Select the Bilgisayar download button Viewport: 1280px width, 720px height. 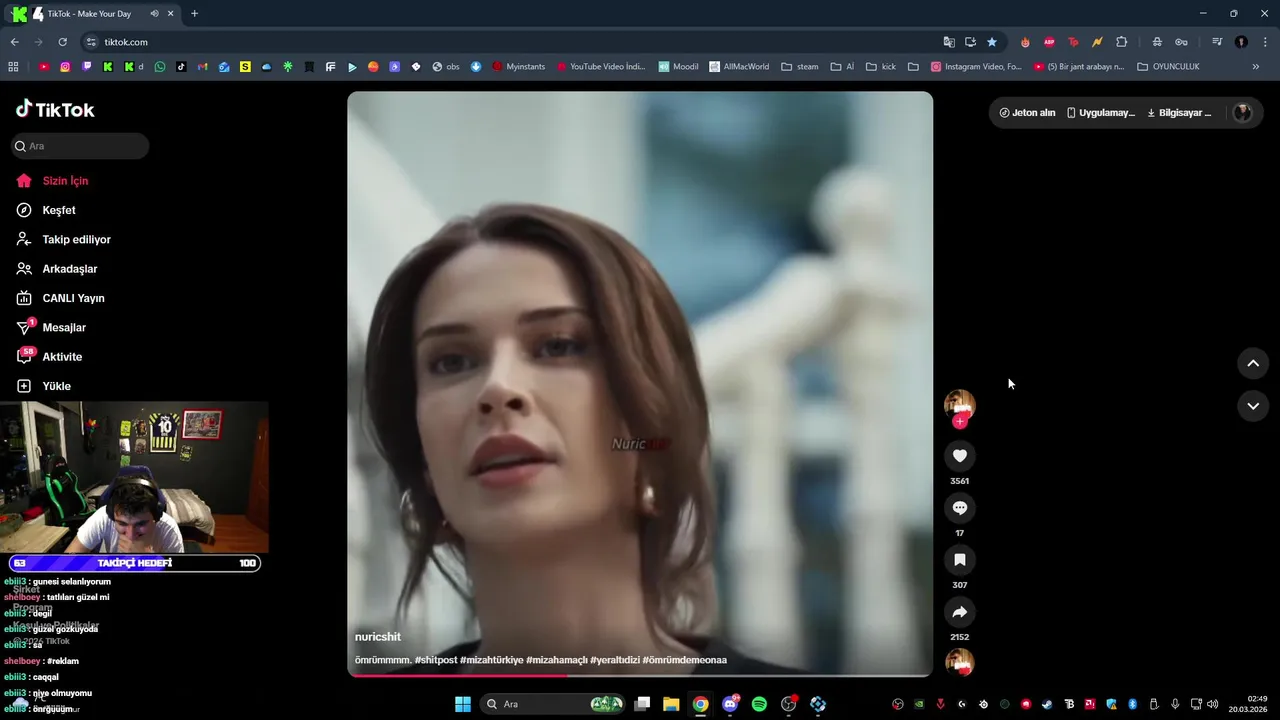click(x=1179, y=113)
